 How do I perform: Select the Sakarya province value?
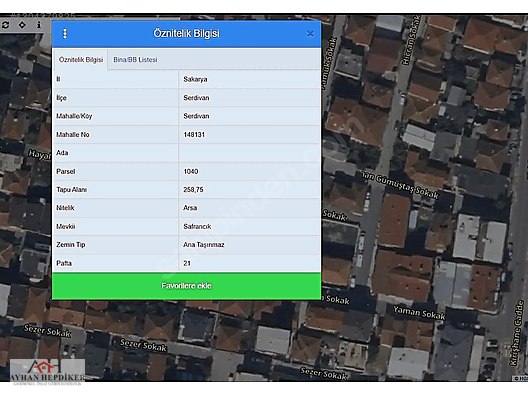[x=195, y=79]
